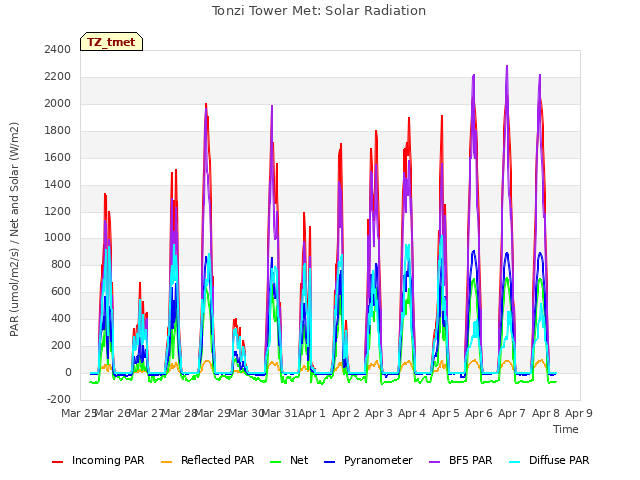Image resolution: width=640 pixels, height=480 pixels.
Task: Click the Apr 9 x-axis tick label
Action: point(579,413)
